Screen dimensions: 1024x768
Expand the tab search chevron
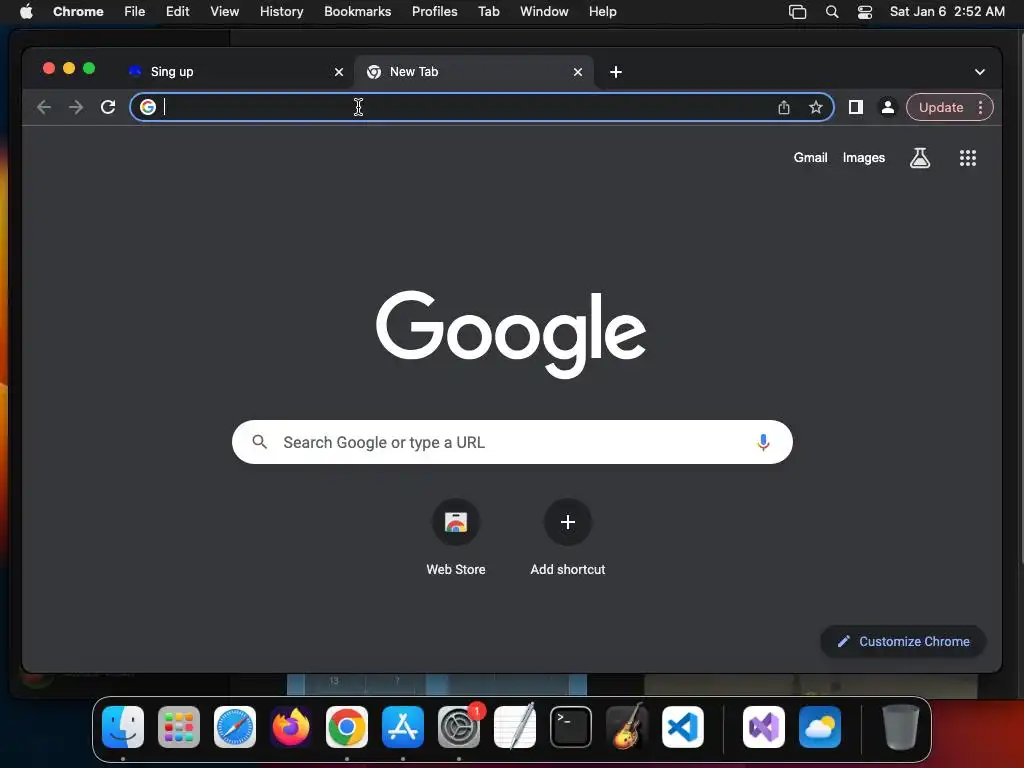coord(980,72)
